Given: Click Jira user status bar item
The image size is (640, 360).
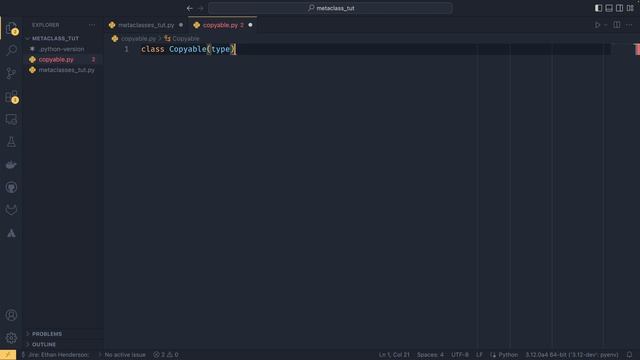Looking at the screenshot, I should tap(55, 355).
